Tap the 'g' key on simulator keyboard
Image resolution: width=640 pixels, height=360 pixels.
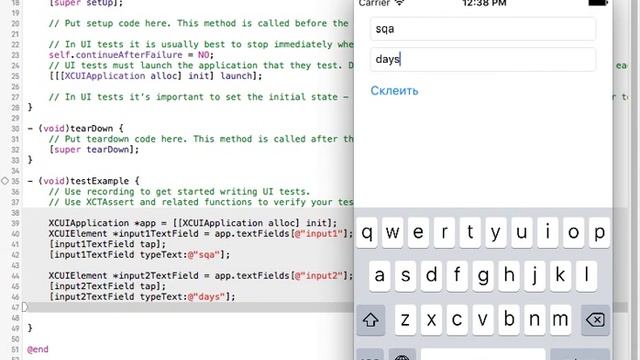[483, 276]
